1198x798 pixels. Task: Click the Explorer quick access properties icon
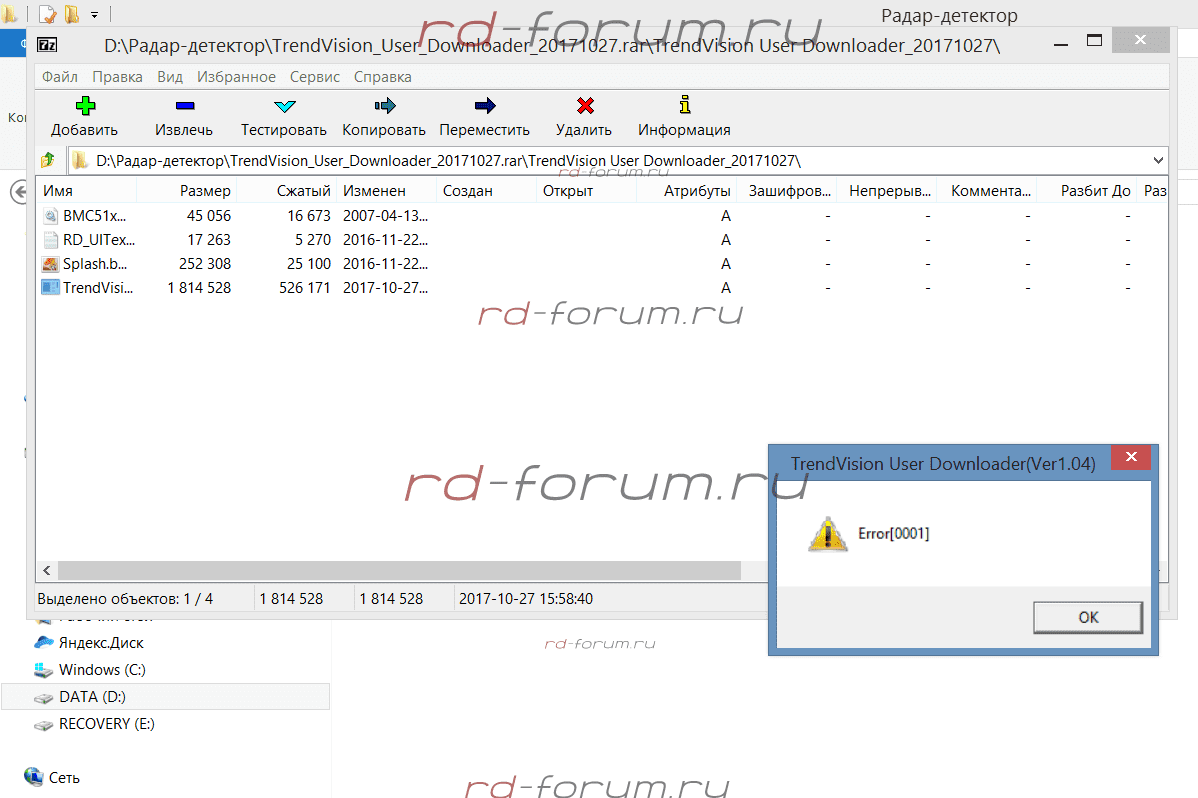(x=47, y=14)
